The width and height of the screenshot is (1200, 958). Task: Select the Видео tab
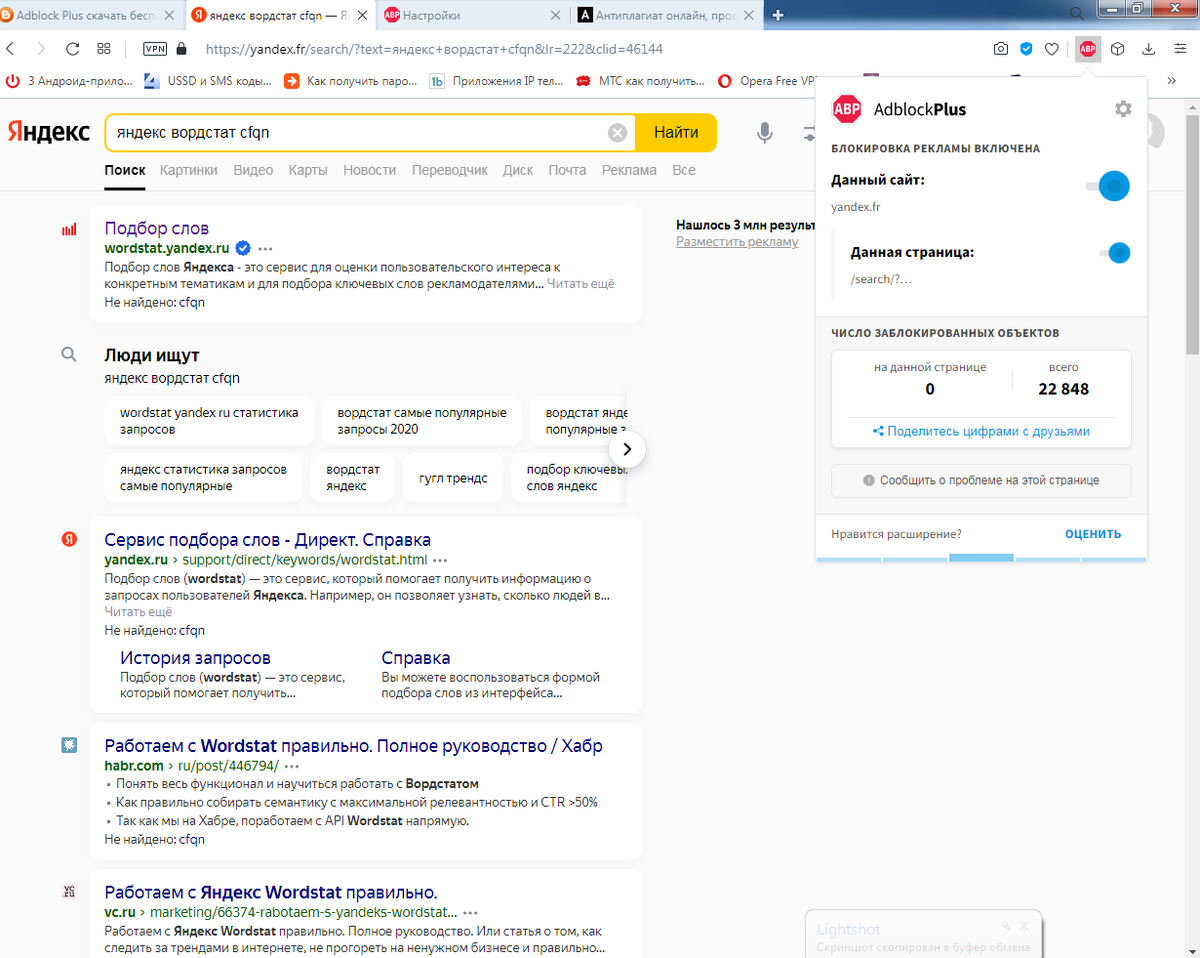click(x=253, y=170)
